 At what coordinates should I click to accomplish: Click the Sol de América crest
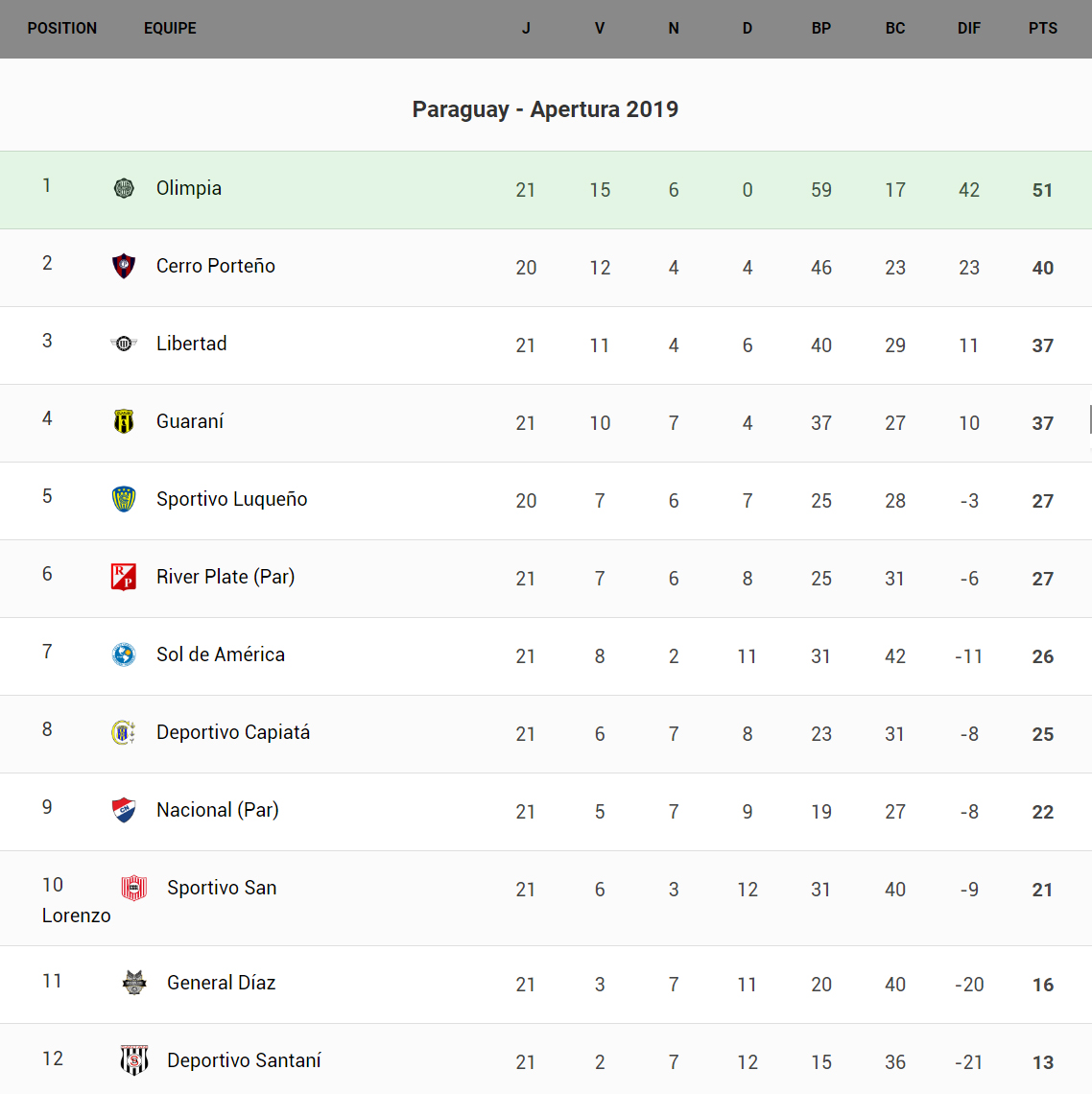(124, 654)
